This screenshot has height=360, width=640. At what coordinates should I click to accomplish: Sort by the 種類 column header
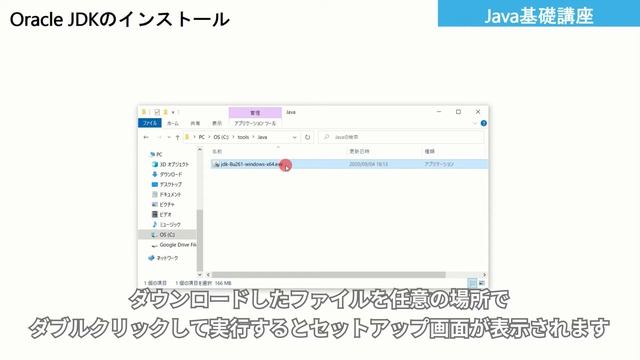coord(429,151)
